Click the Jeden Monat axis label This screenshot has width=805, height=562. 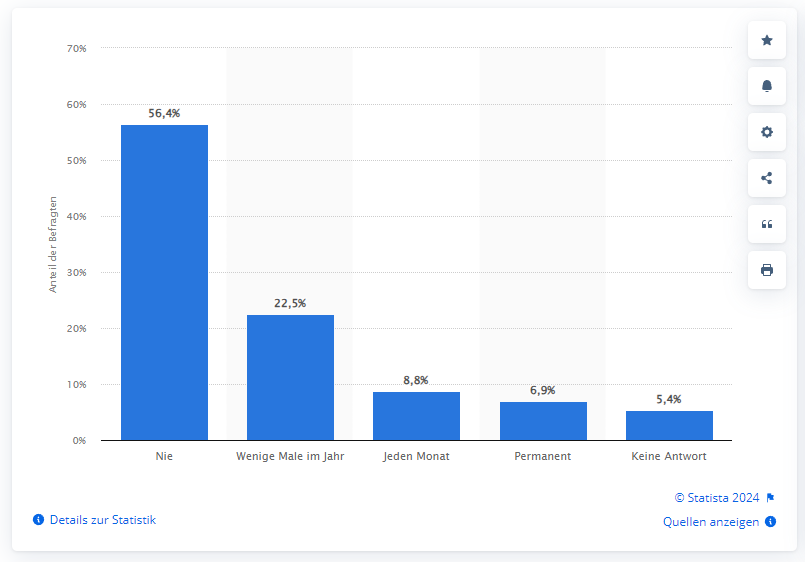point(416,456)
